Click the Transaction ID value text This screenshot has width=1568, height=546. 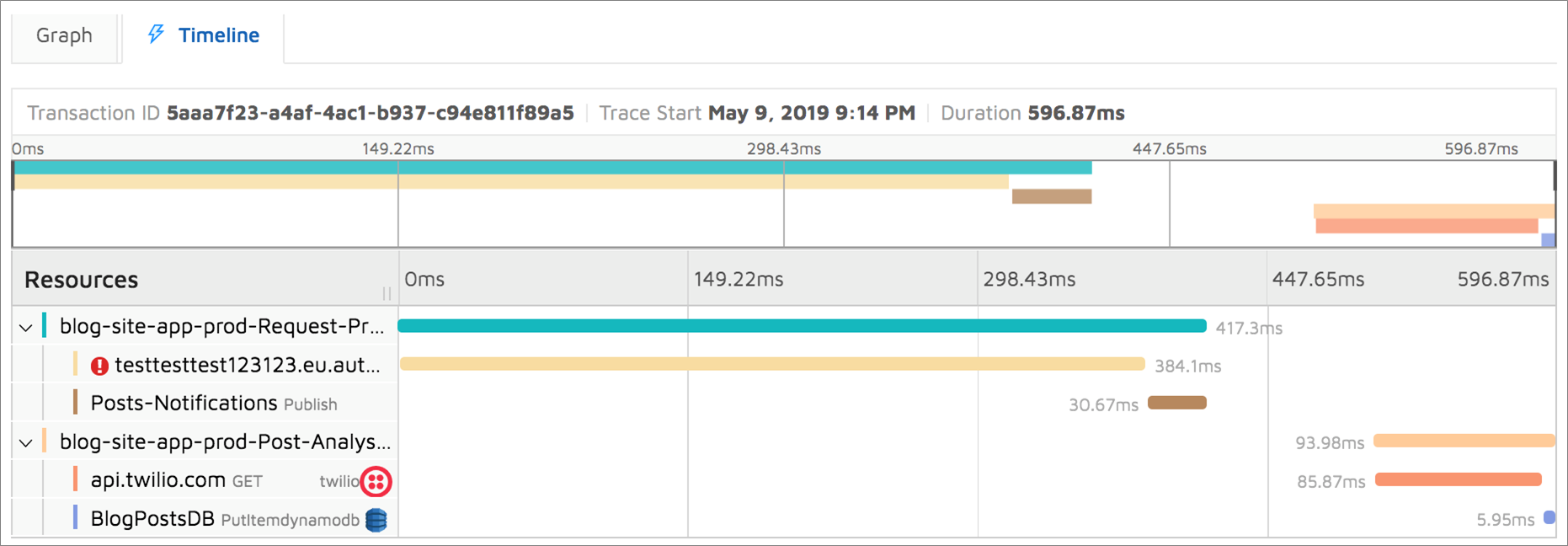tap(371, 113)
